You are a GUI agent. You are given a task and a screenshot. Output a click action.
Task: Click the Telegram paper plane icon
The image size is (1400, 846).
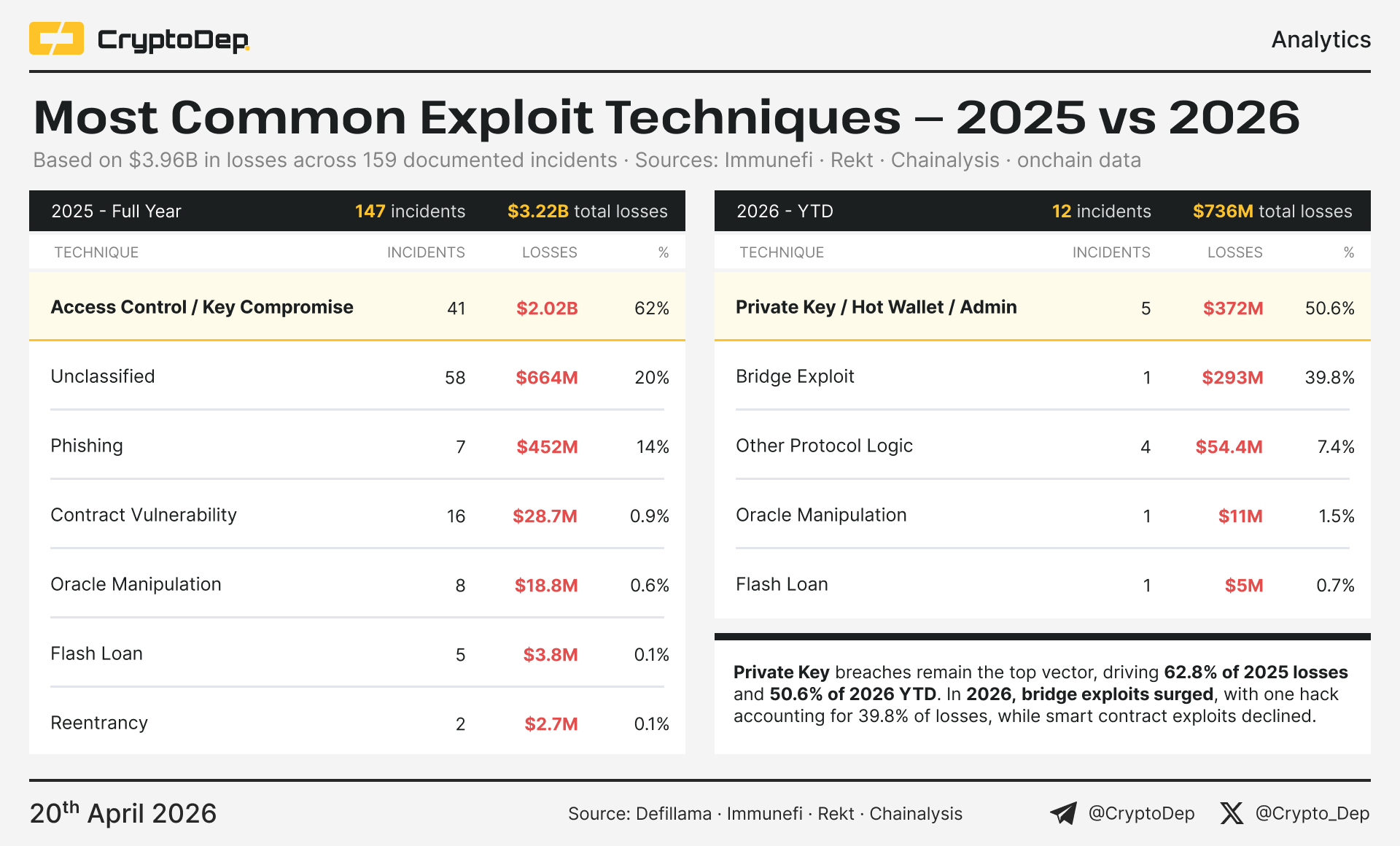(x=1063, y=813)
